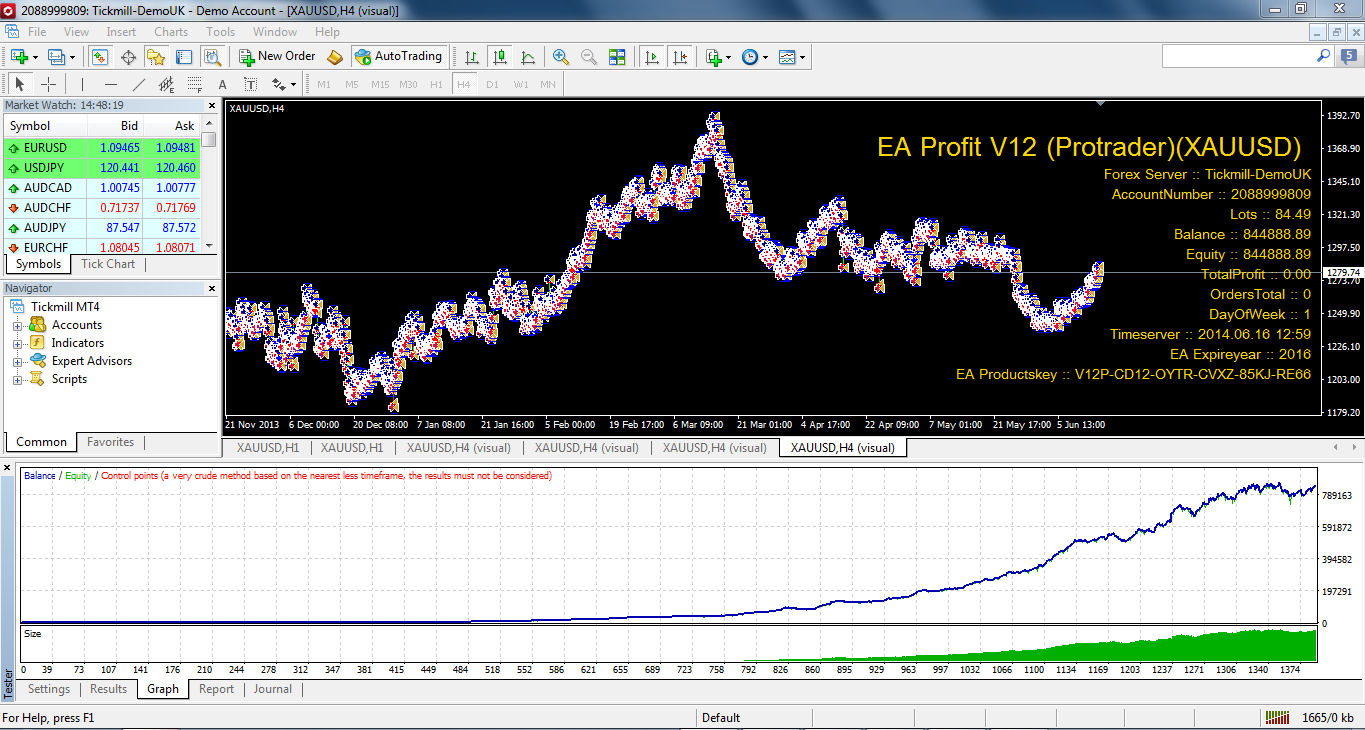Click the Zoom In magnifier icon
Screen dimensions: 1365x730
click(x=560, y=57)
